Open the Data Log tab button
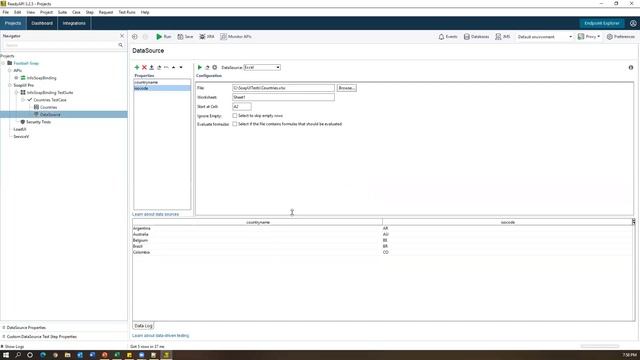The width and height of the screenshot is (640, 360). (x=143, y=326)
